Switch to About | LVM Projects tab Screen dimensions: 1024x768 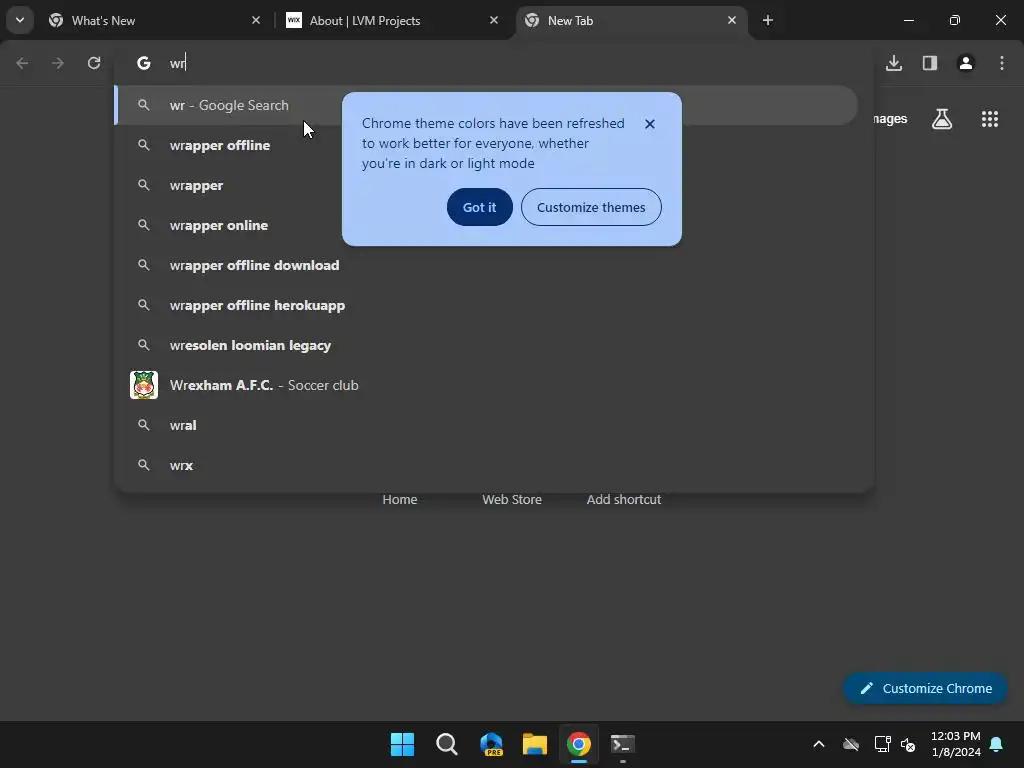coord(392,20)
